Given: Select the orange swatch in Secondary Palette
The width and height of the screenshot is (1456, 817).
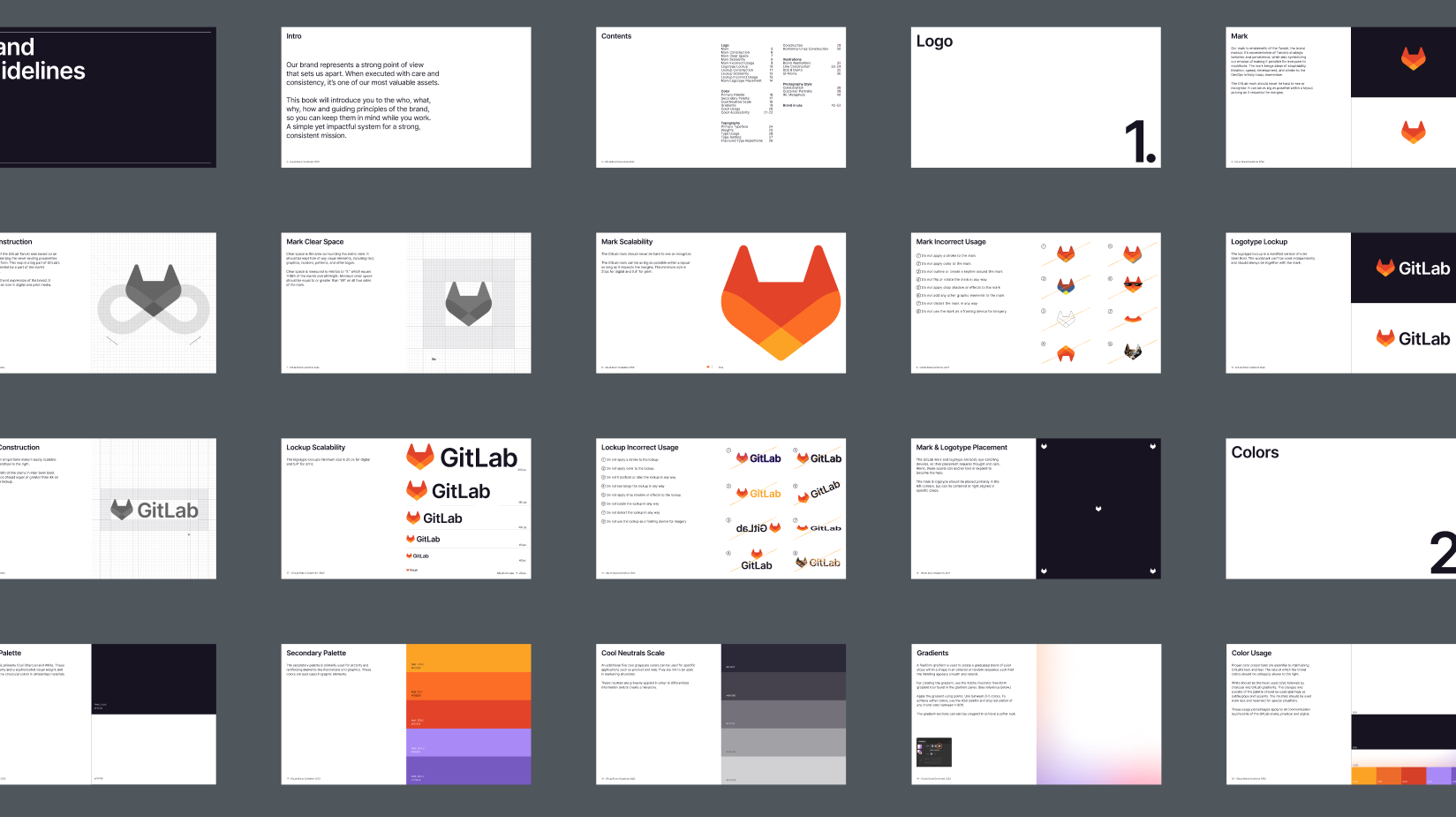Looking at the screenshot, I should pyautogui.click(x=468, y=686).
